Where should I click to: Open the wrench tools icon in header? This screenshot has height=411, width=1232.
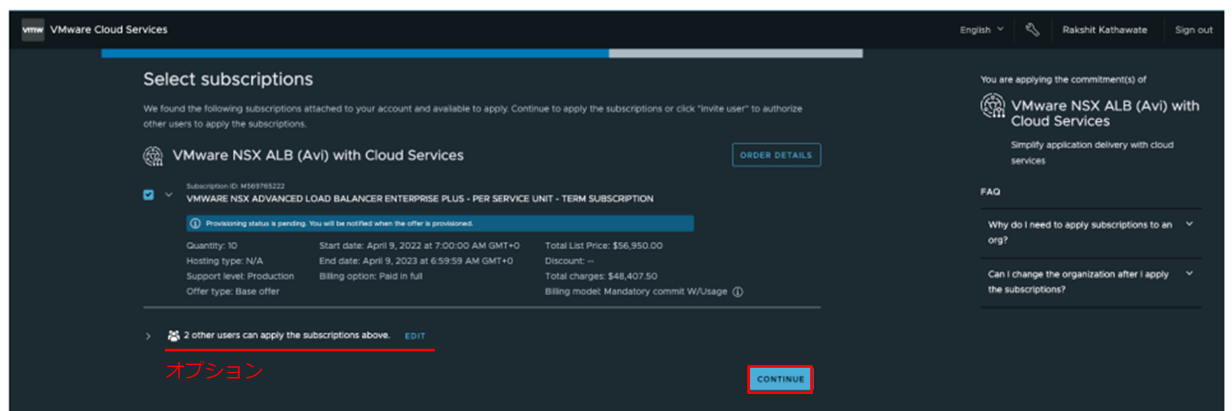(1033, 30)
